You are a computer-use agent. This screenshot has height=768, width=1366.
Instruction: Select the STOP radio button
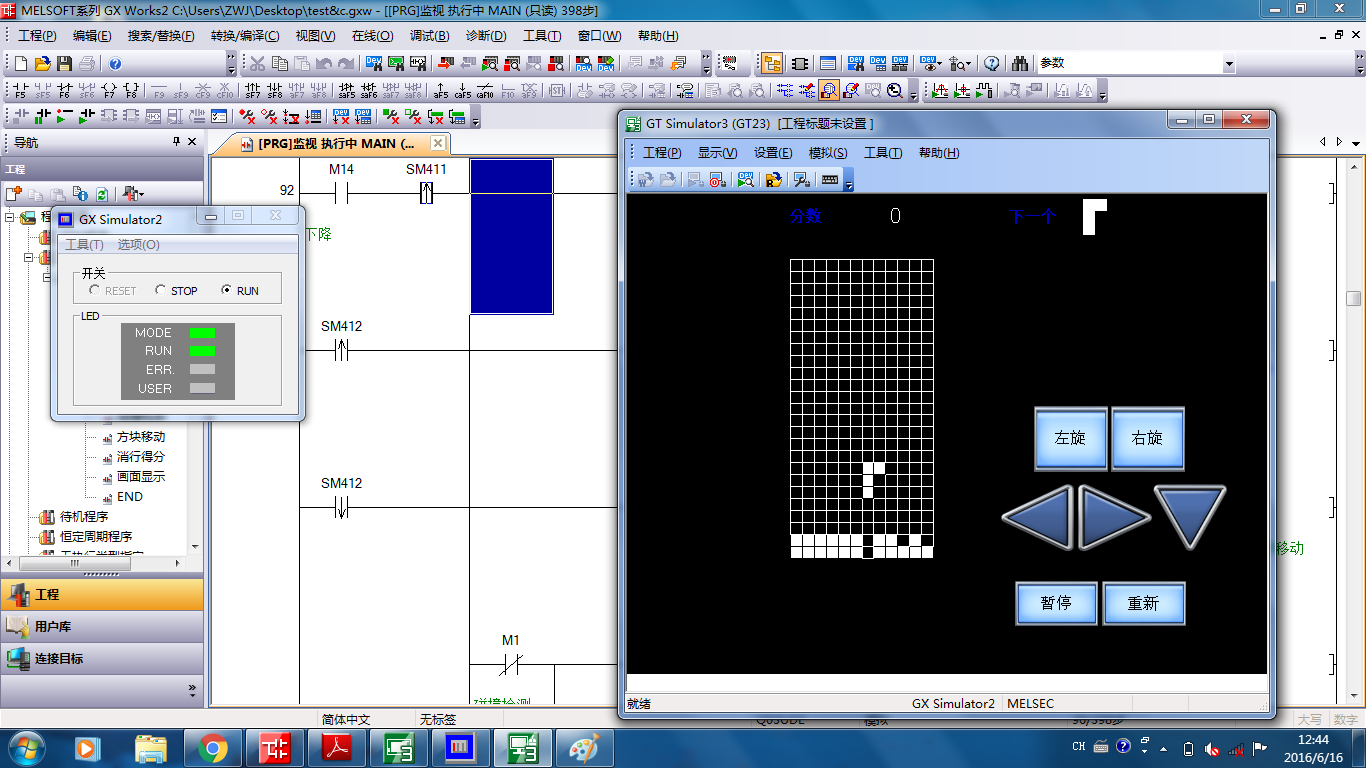click(x=161, y=291)
